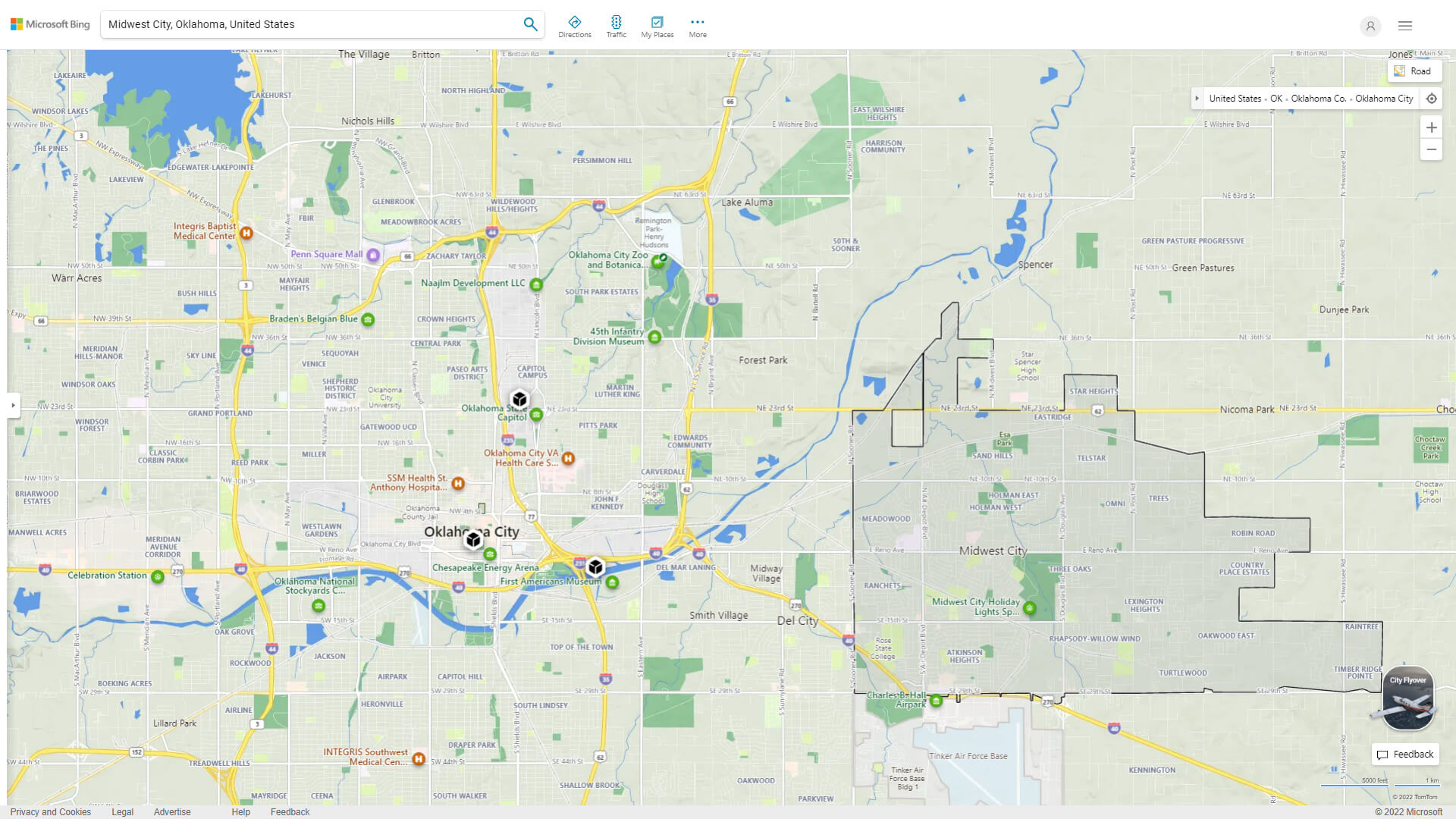
Task: Click the Search magnifier icon
Action: (x=531, y=24)
